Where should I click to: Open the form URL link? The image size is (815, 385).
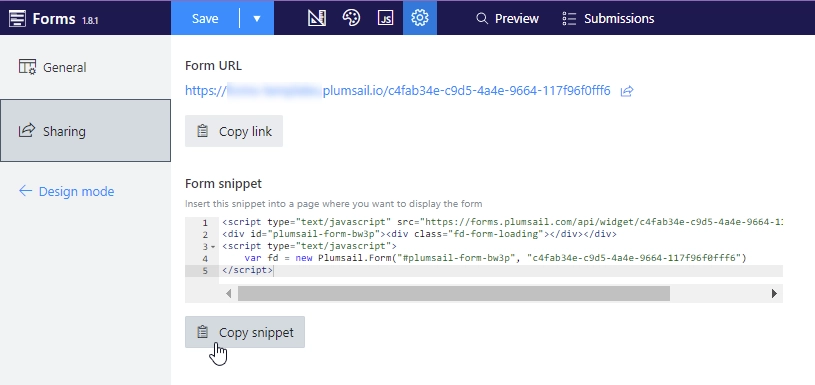click(398, 91)
